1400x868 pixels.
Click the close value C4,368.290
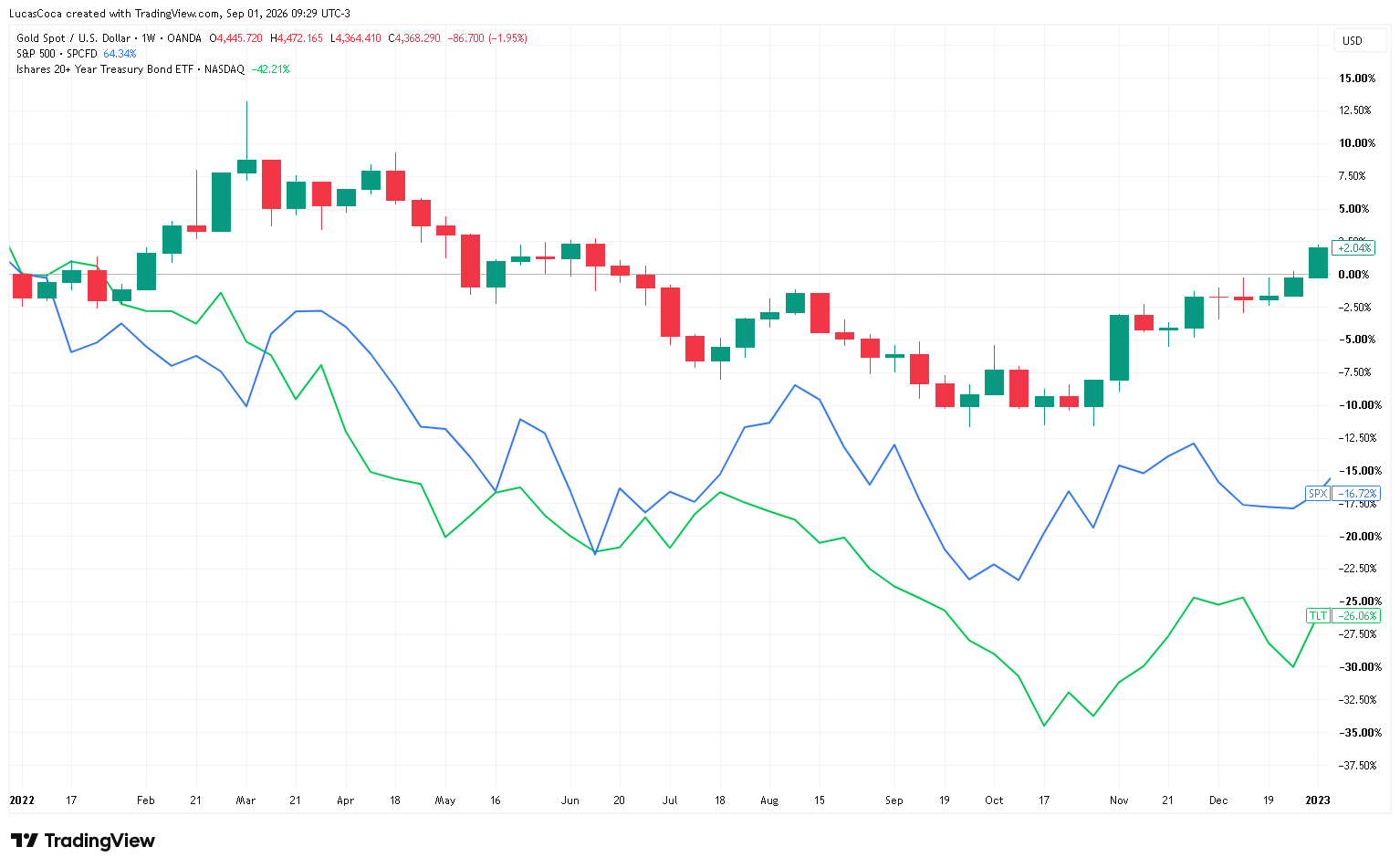tap(414, 38)
